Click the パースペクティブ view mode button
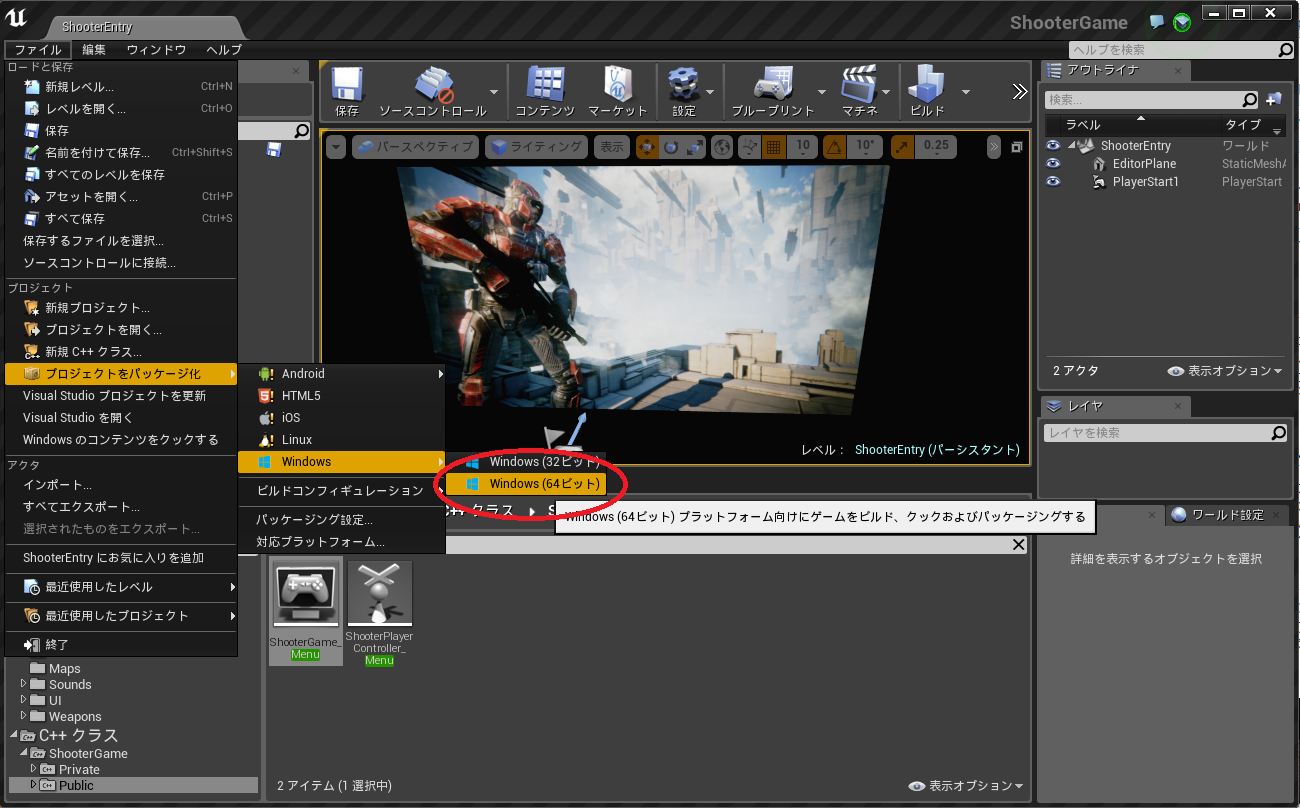The image size is (1300, 808). coord(415,147)
